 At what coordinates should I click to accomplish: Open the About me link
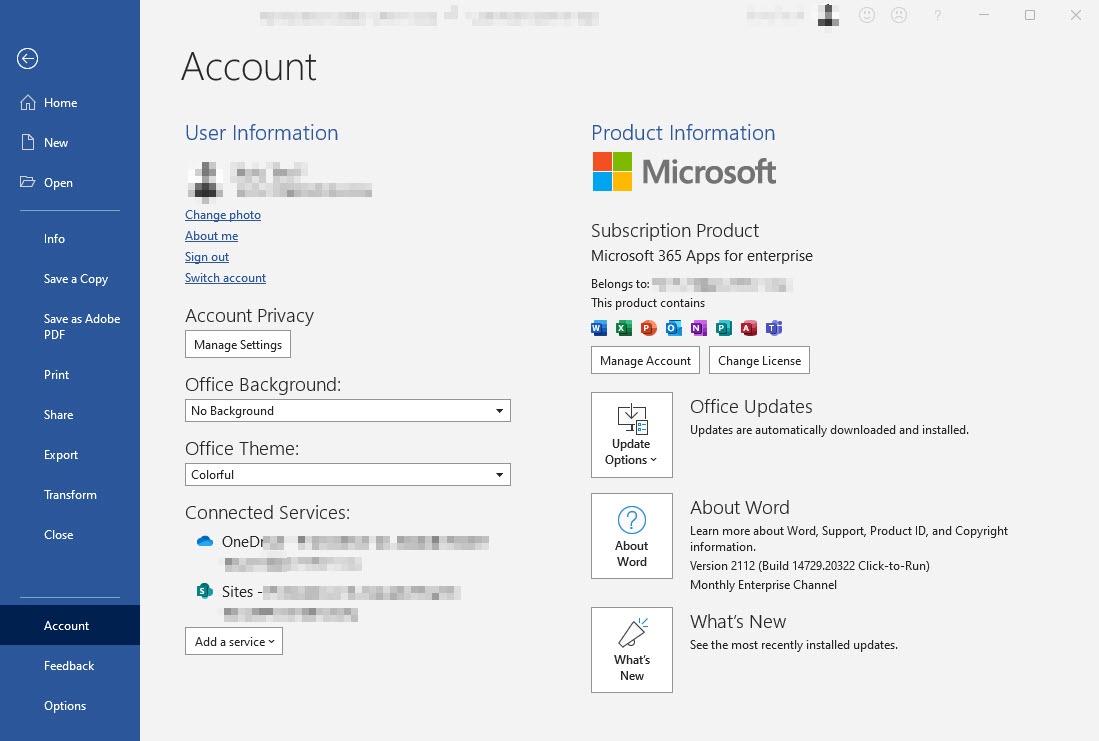click(x=212, y=236)
